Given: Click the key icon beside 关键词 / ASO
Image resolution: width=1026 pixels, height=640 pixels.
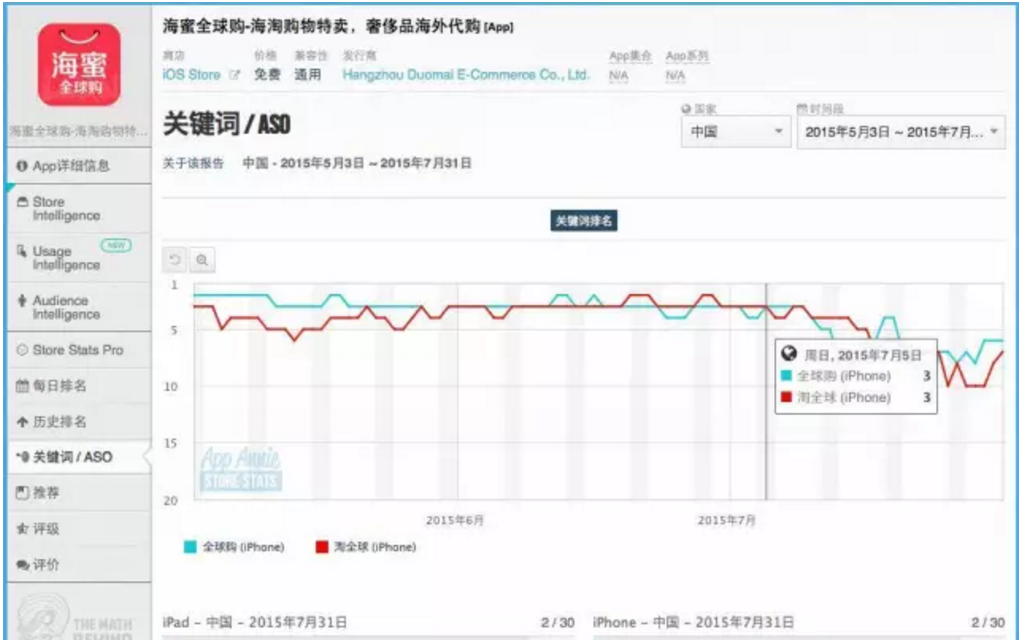Looking at the screenshot, I should [x=23, y=457].
